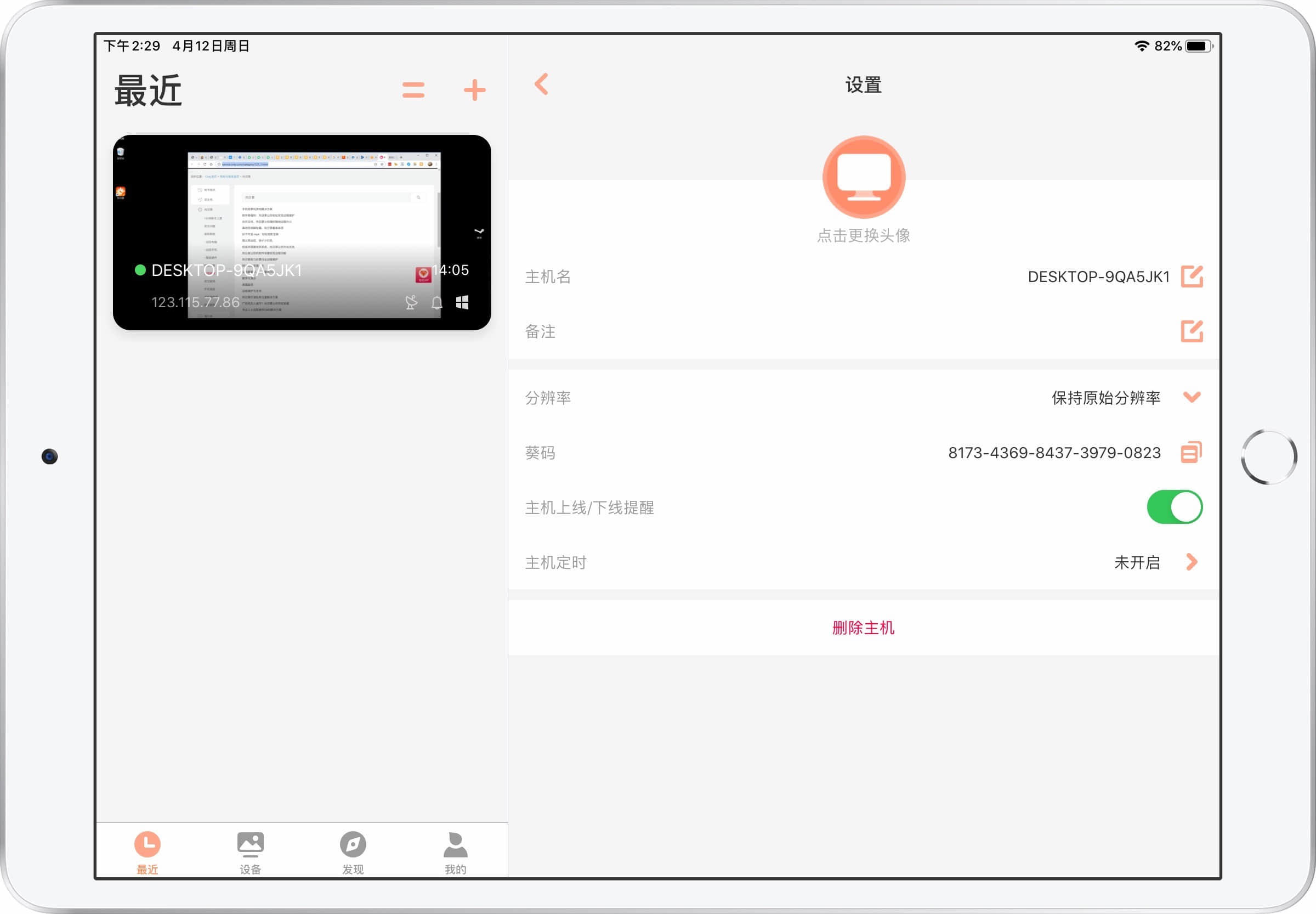
Task: Open 主机定时 settings chevron
Action: point(1192,562)
